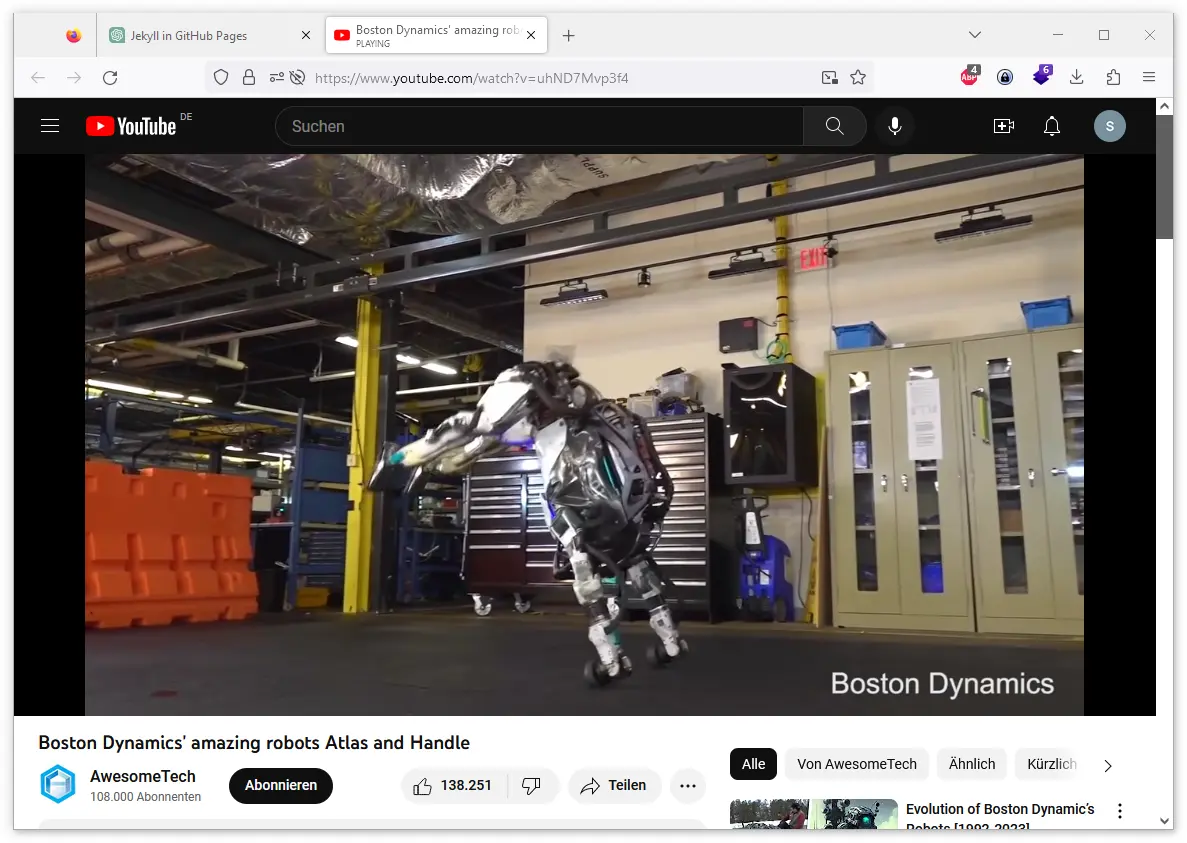
Task: Expand the list all tabs dropdown arrow
Action: pyautogui.click(x=977, y=35)
